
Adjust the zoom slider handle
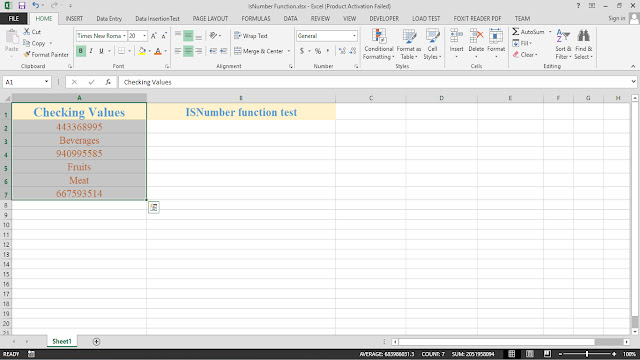pos(587,354)
